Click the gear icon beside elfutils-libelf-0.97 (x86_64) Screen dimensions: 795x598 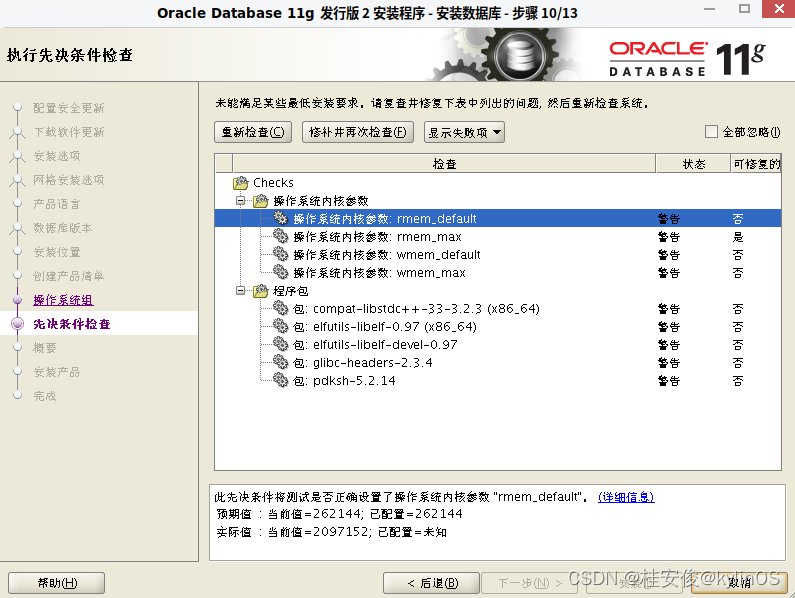click(x=280, y=326)
